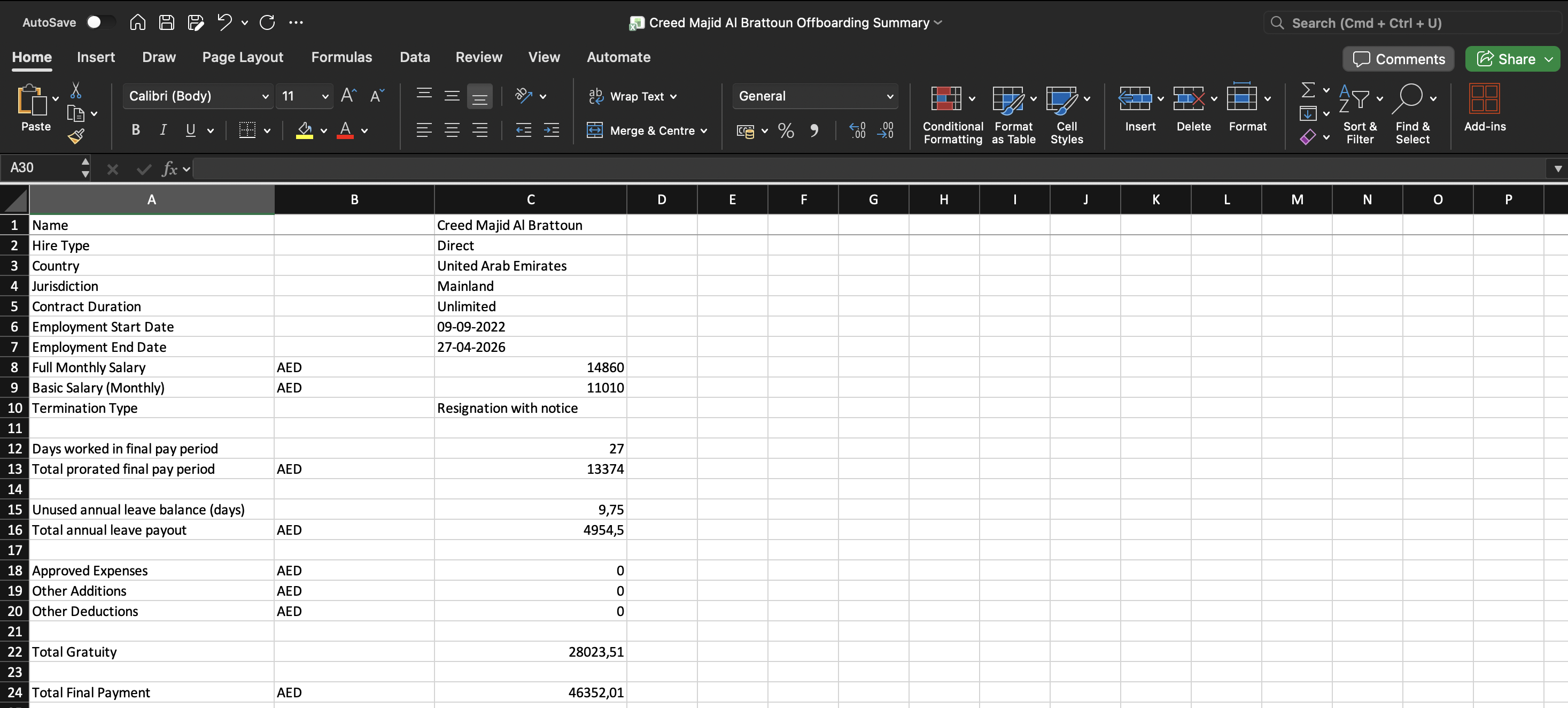Toggle bold formatting
The height and width of the screenshot is (708, 1568).
click(x=135, y=130)
